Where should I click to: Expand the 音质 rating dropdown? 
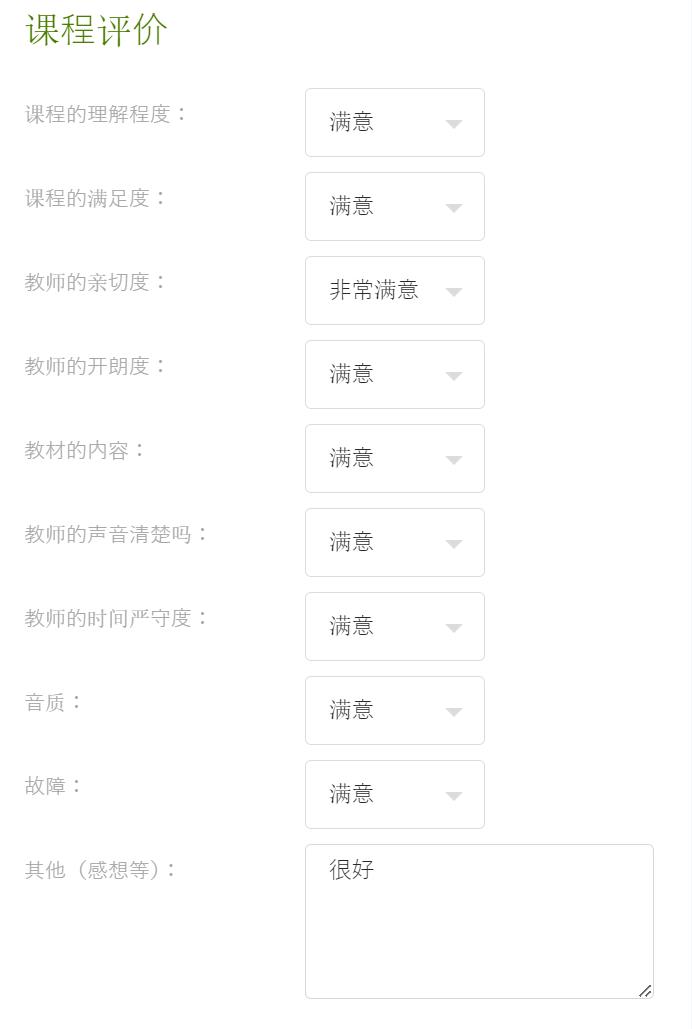point(394,710)
